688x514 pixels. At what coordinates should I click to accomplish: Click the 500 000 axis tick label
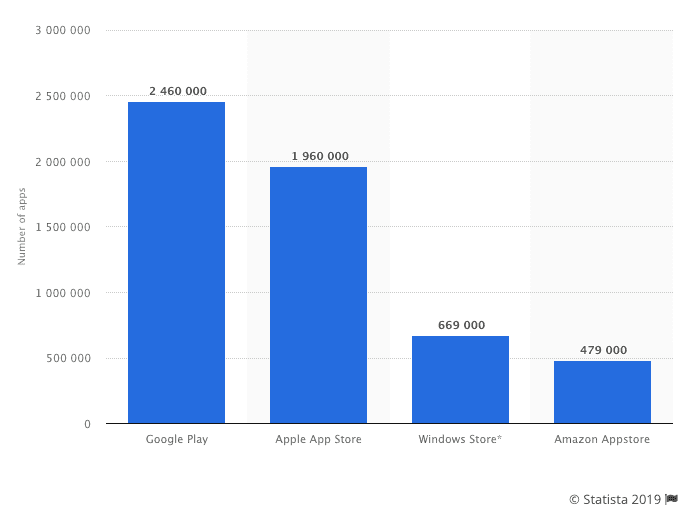[68, 358]
